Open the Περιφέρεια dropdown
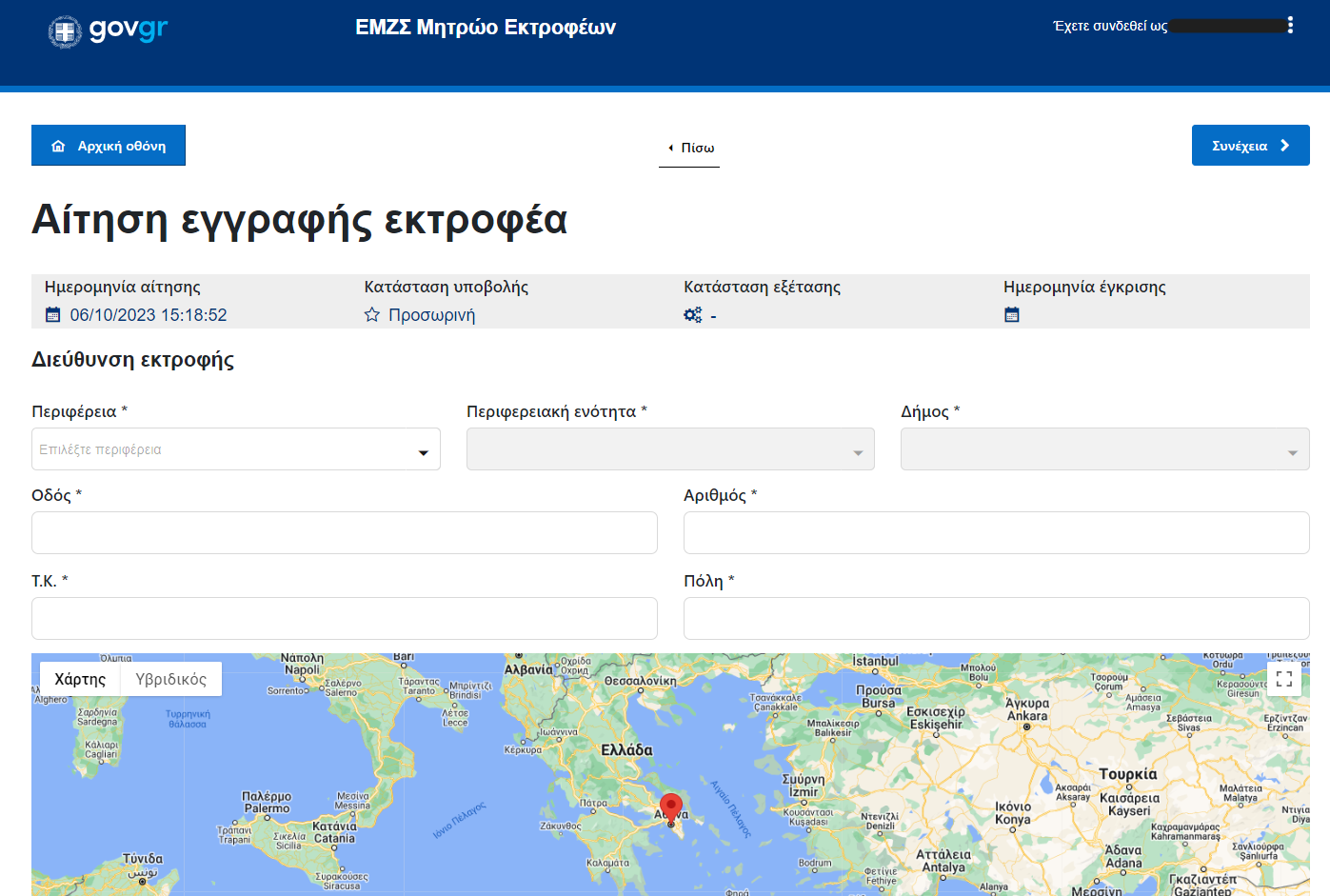Viewport: 1330px width, 896px height. click(236, 449)
